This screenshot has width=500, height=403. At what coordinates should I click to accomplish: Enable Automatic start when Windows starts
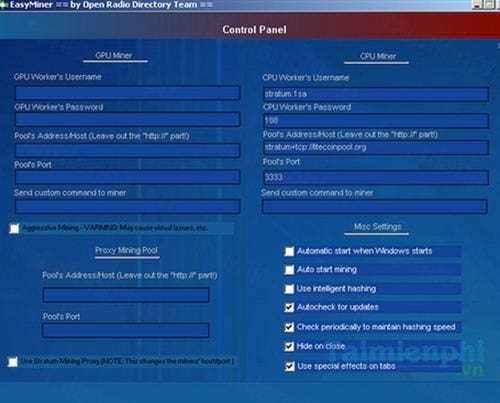(x=289, y=251)
